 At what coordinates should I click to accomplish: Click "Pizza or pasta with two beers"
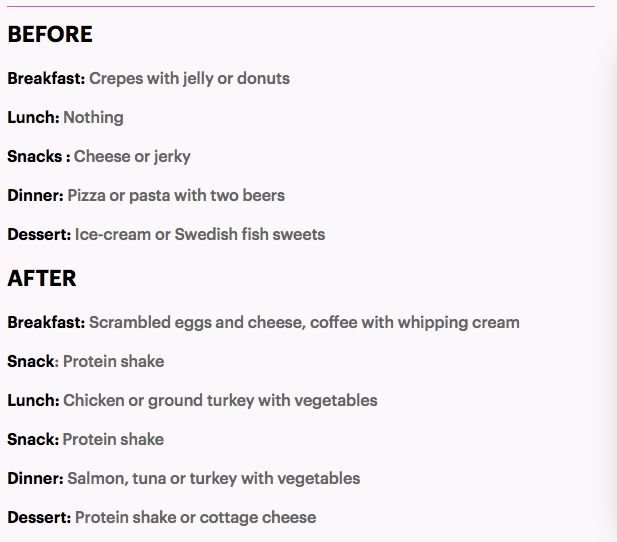176,195
